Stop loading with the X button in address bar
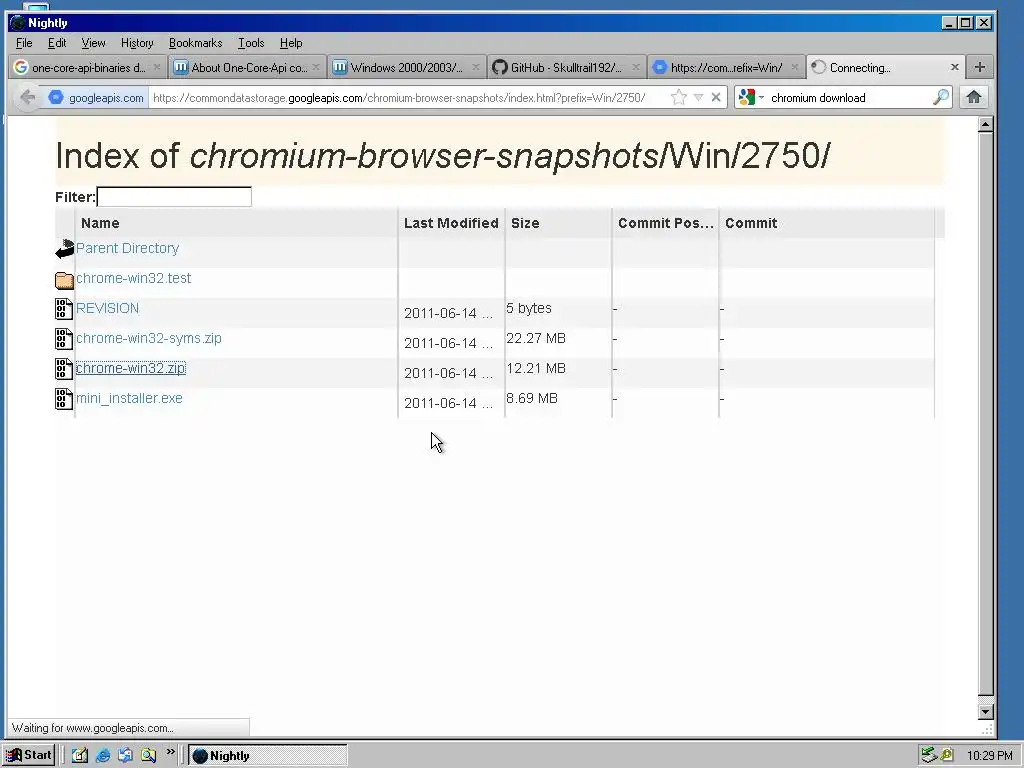Screen dimensions: 1024x768 (716, 98)
